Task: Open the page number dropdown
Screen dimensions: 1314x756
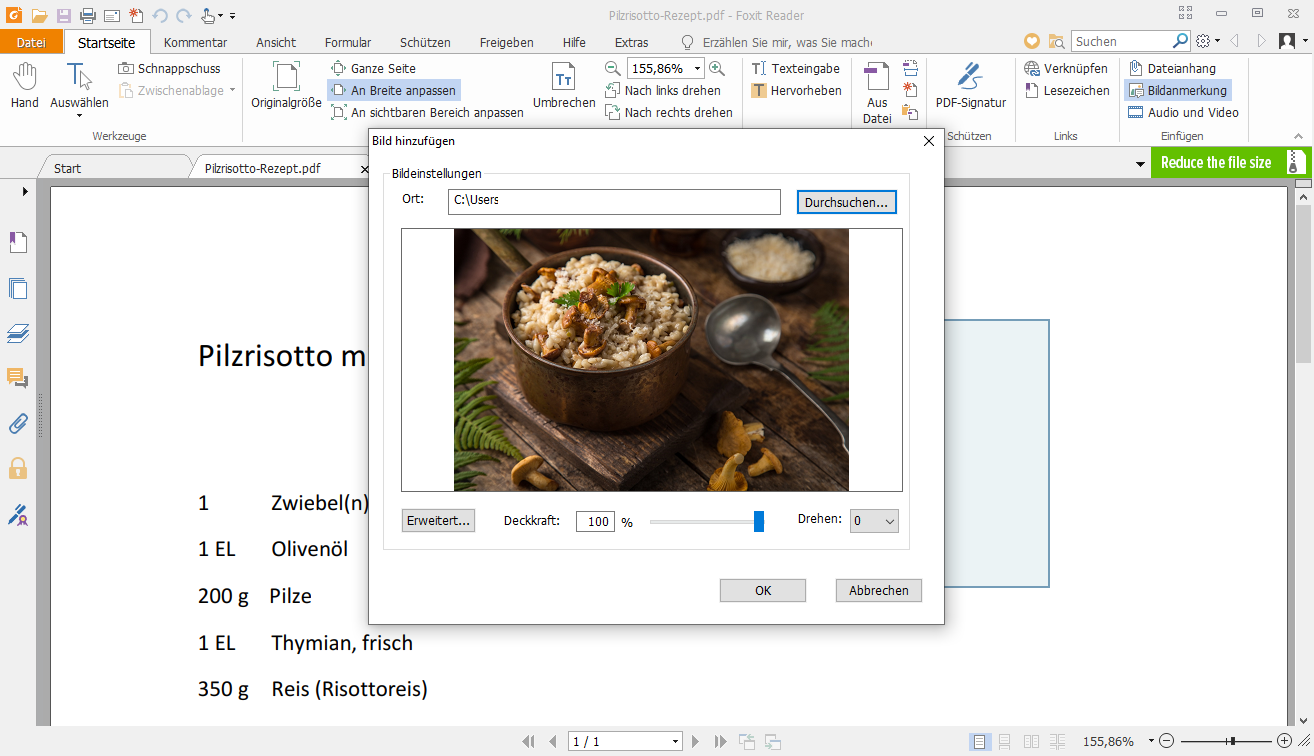Action: [676, 741]
